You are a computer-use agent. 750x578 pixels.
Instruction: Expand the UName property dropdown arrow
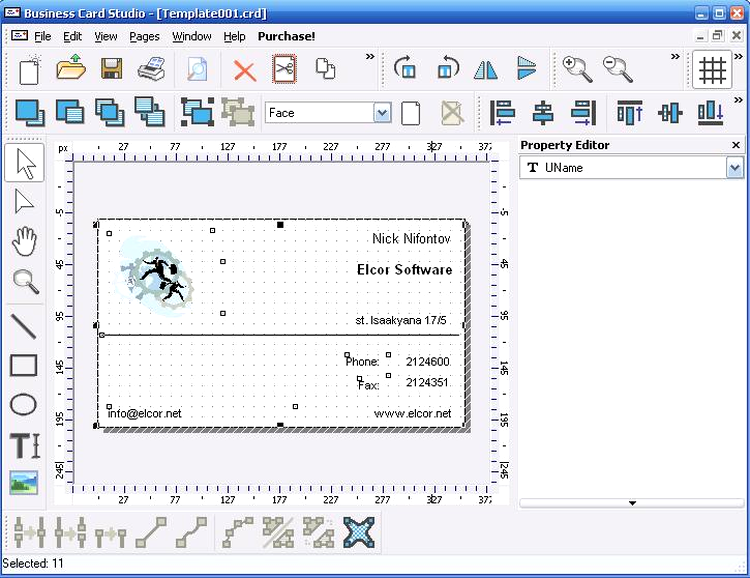(735, 168)
